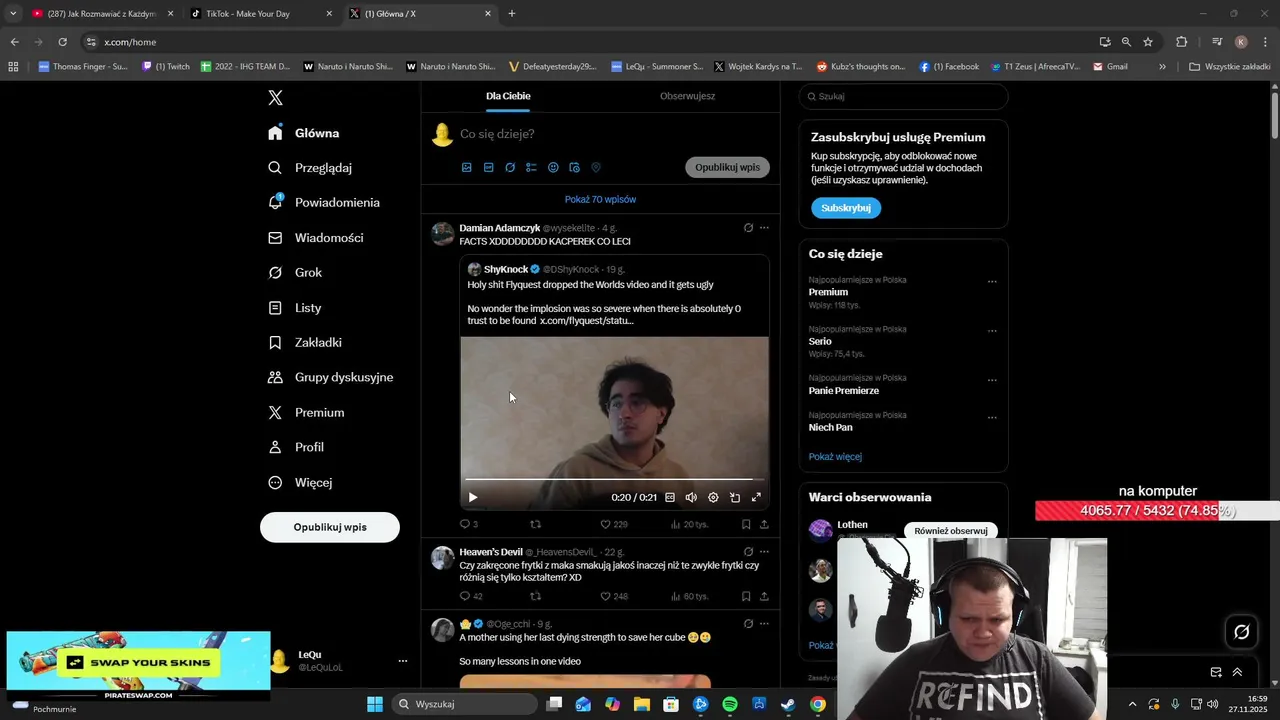Click the Szukaj search box on X

click(903, 97)
